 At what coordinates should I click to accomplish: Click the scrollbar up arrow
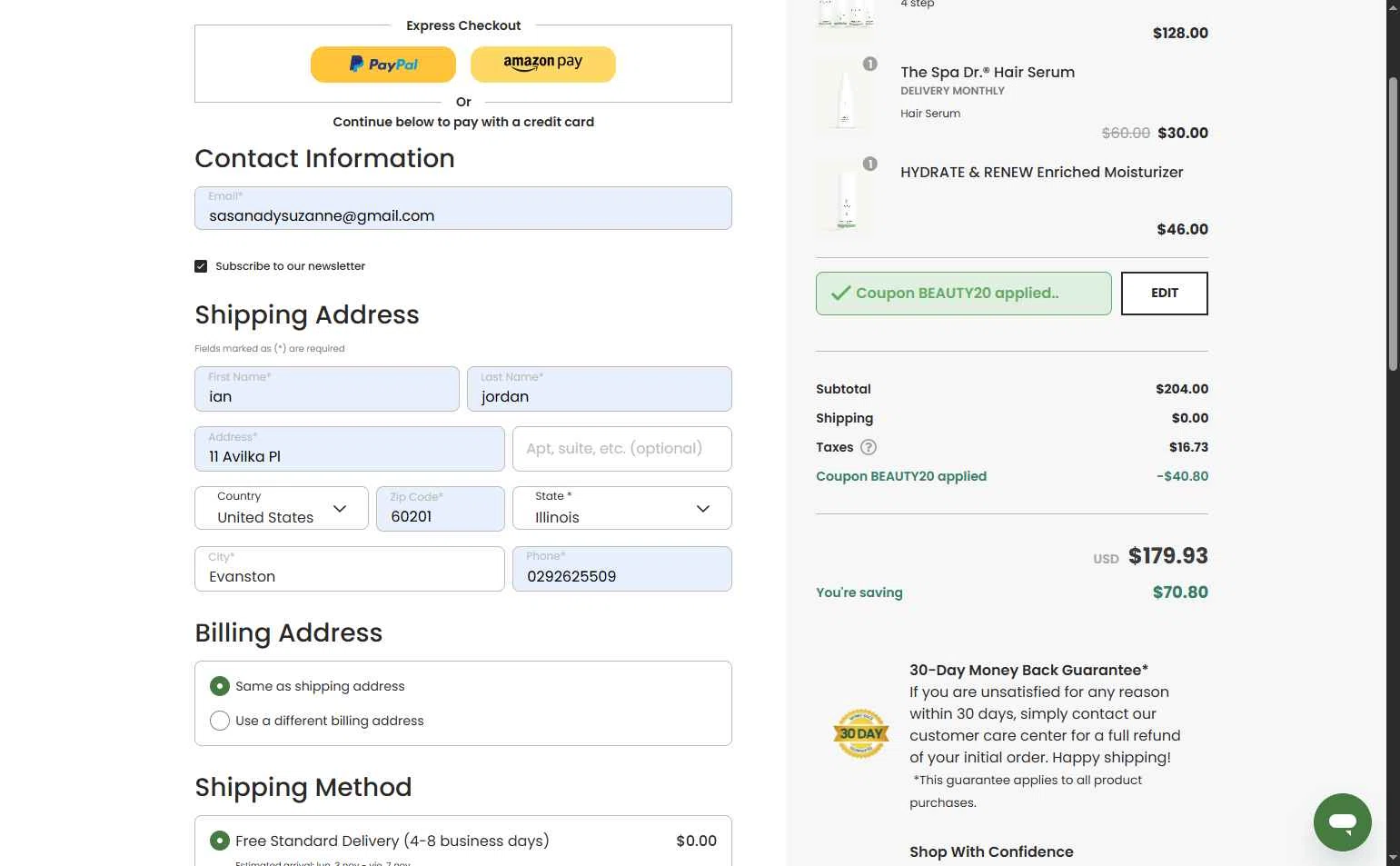1393,6
